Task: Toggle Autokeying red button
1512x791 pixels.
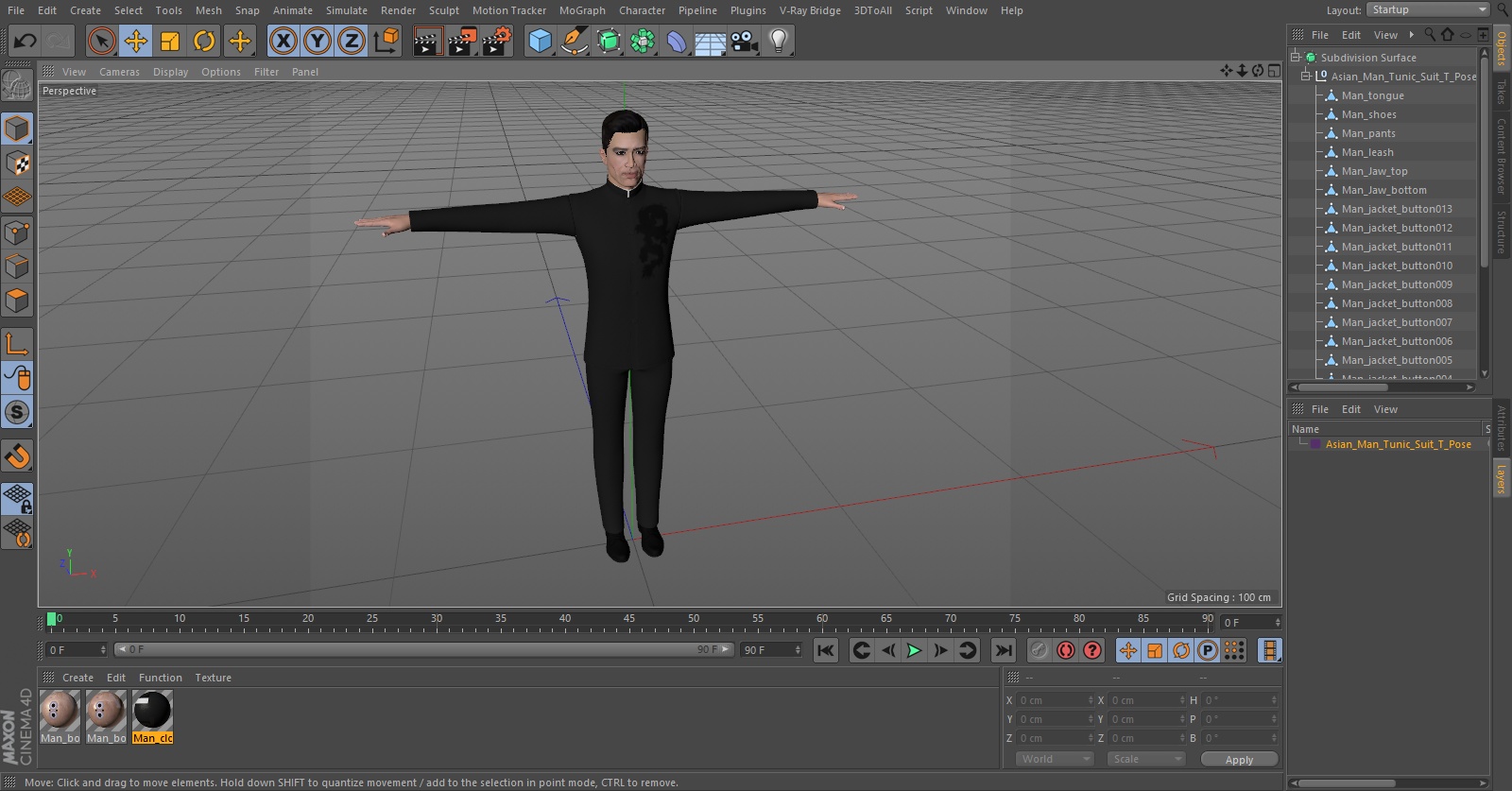Action: coord(1066,650)
